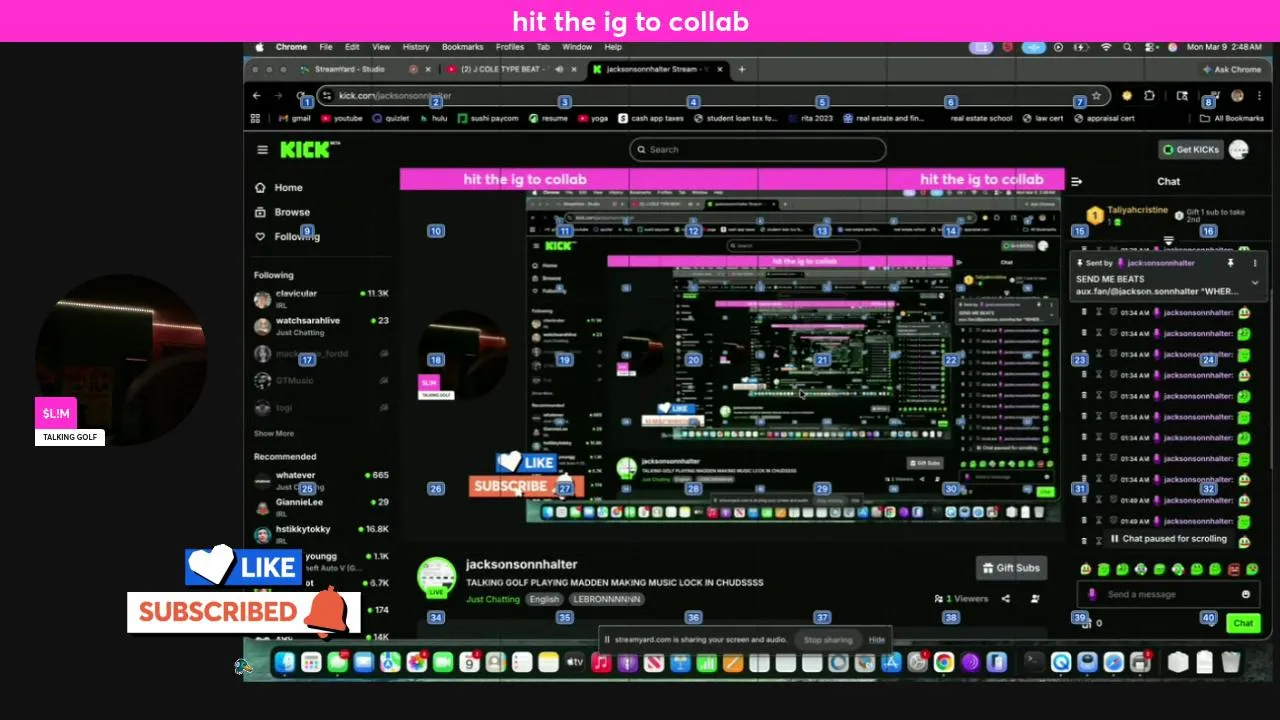Open Photos from the dock
Viewport: 1280px width, 720px height.
(416, 662)
